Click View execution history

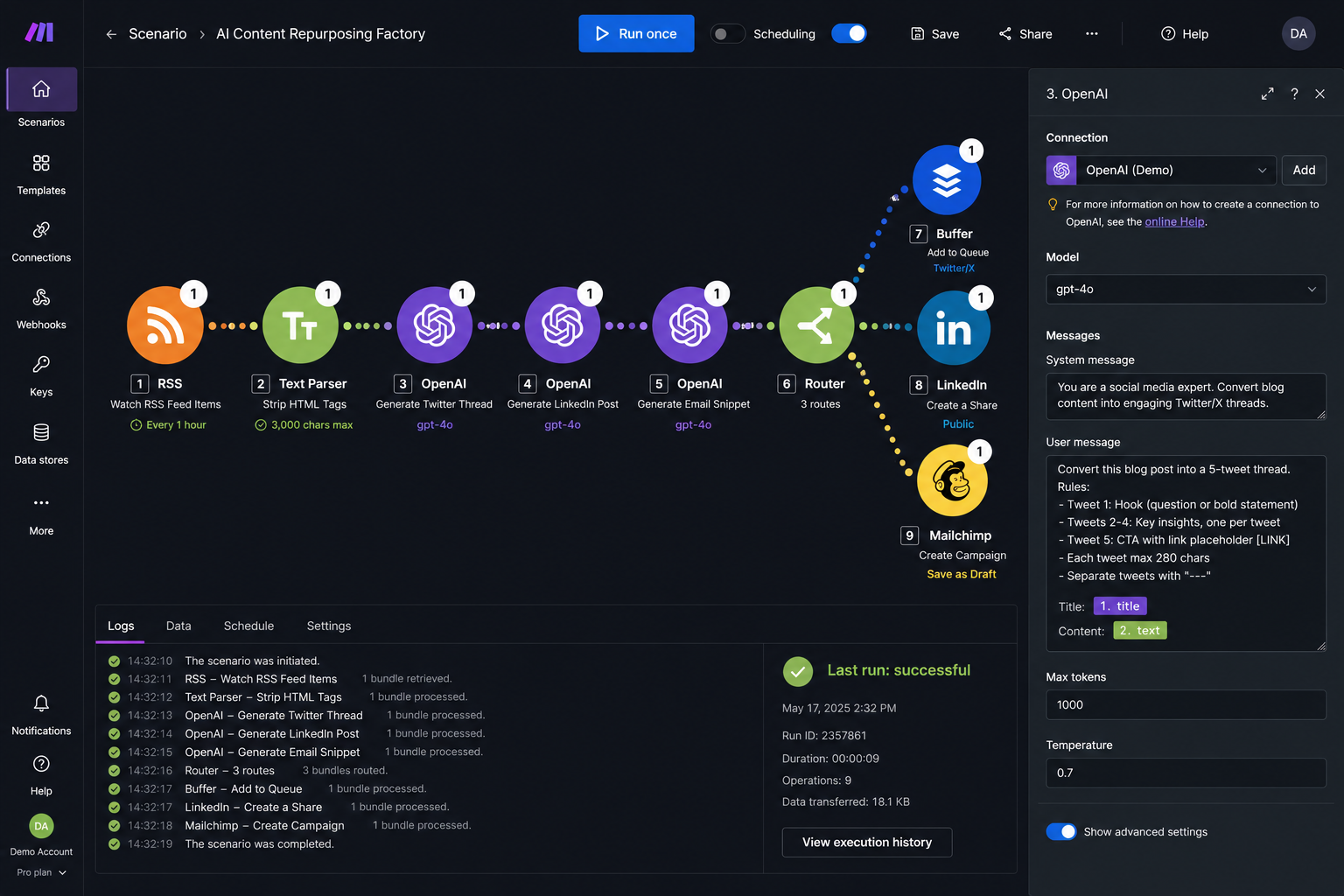pos(867,842)
